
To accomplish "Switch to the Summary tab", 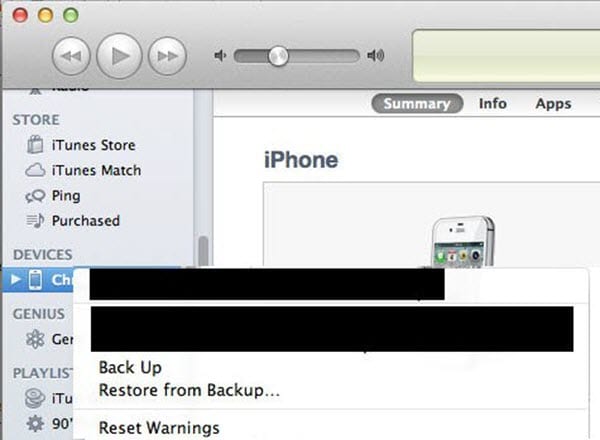I will [x=417, y=104].
